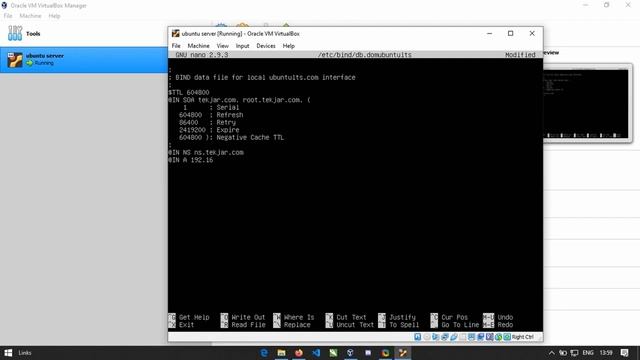Click Write Out shortcut in nano footer
640x360 pixels.
tap(243, 317)
